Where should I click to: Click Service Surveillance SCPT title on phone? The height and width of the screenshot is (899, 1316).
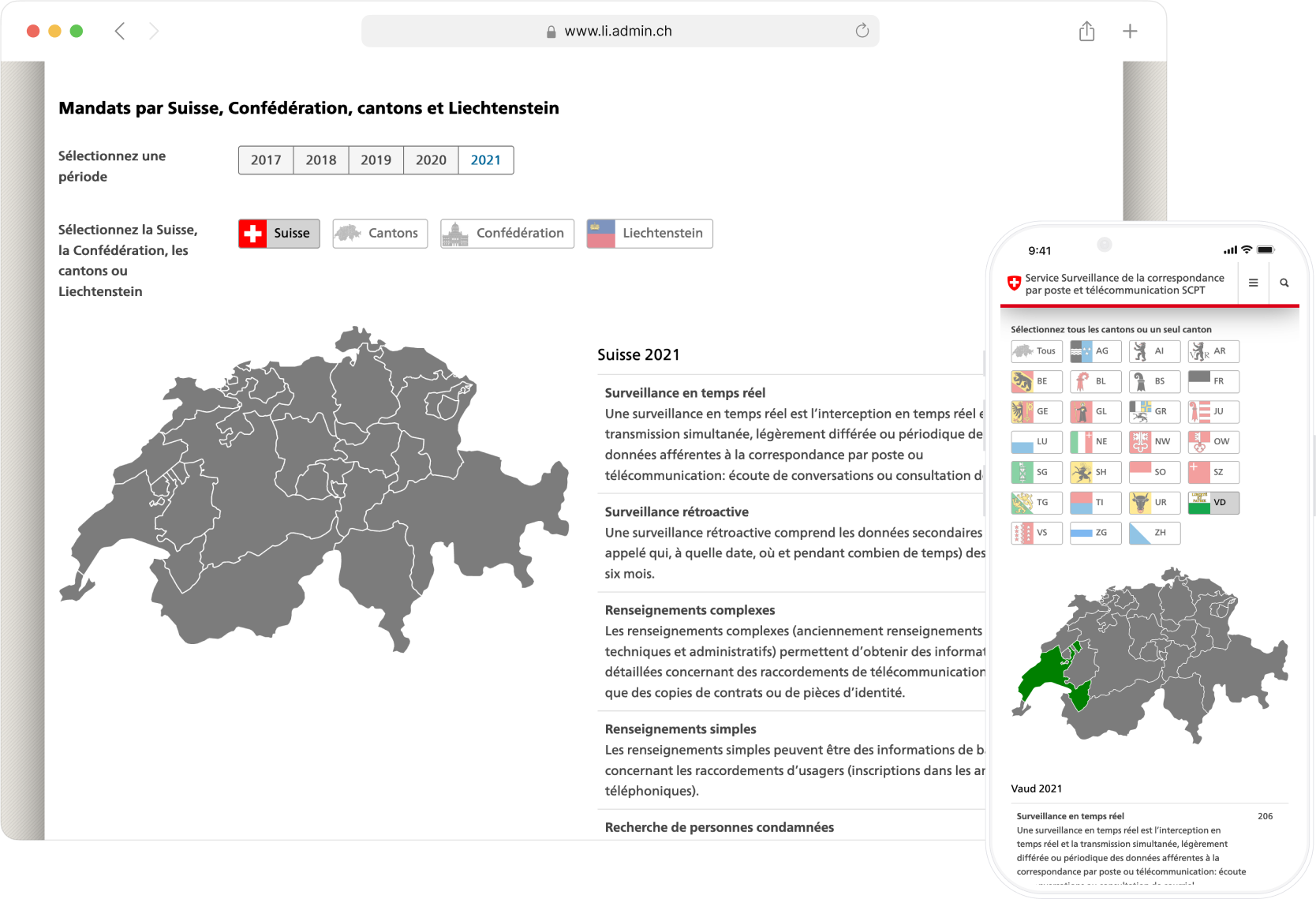click(1124, 284)
